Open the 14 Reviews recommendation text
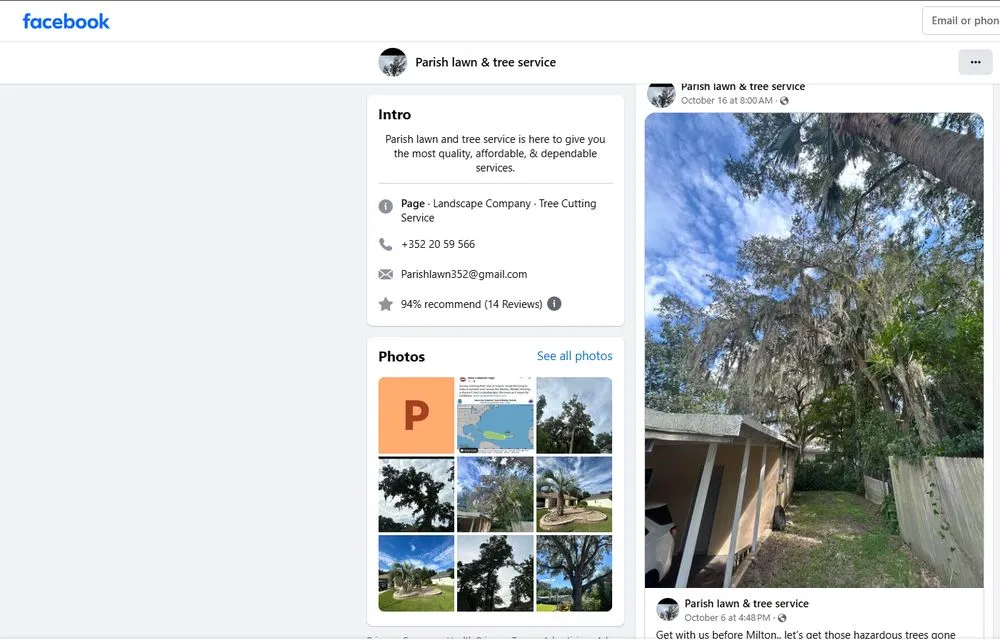Viewport: 1000px width, 643px height. 471,304
